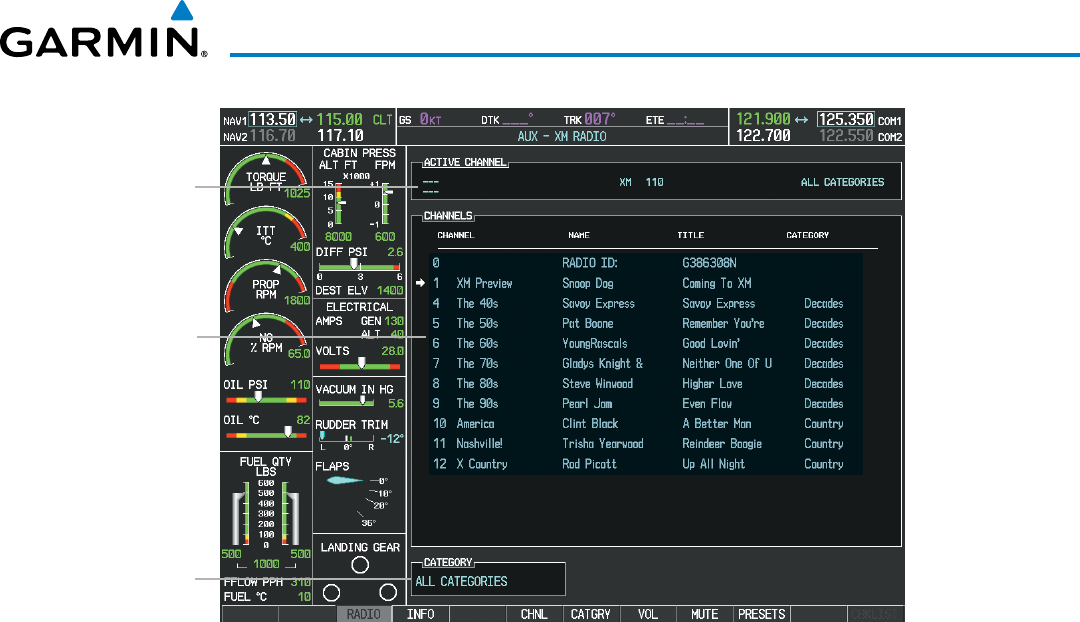This screenshot has width=1080, height=622.
Task: Click ALL CATEGORIES in the Active Channel box
Action: click(x=842, y=183)
